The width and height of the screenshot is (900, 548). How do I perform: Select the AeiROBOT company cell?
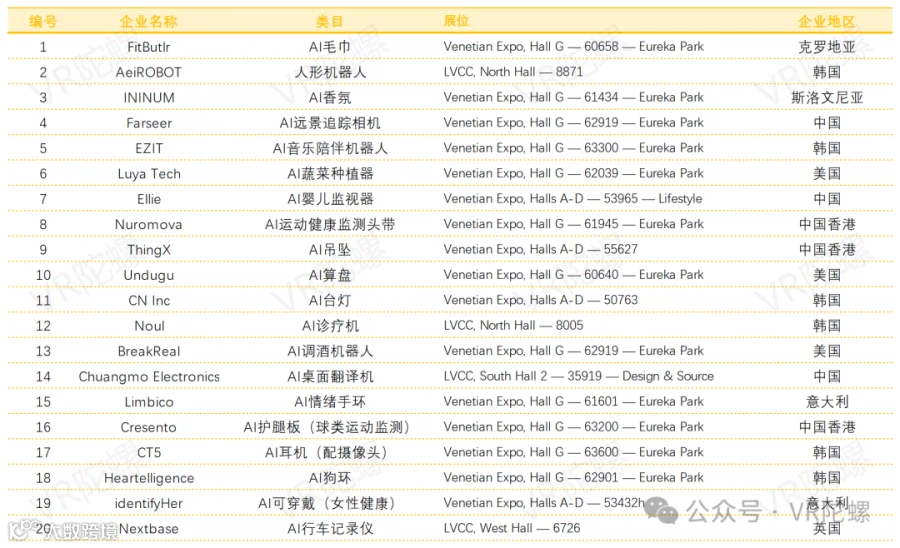pos(149,72)
